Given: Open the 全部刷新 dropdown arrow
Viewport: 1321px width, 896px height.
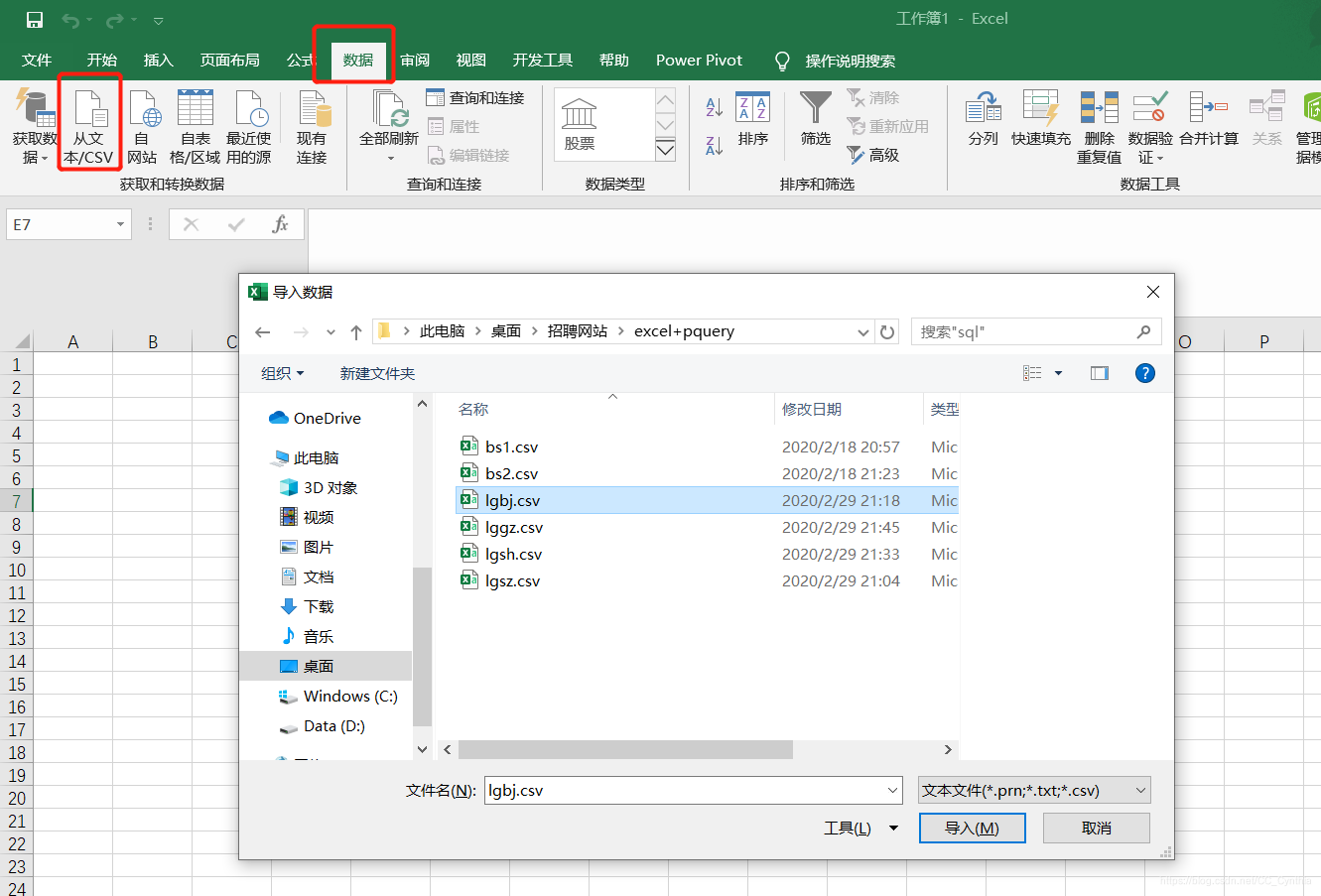Looking at the screenshot, I should [390, 159].
